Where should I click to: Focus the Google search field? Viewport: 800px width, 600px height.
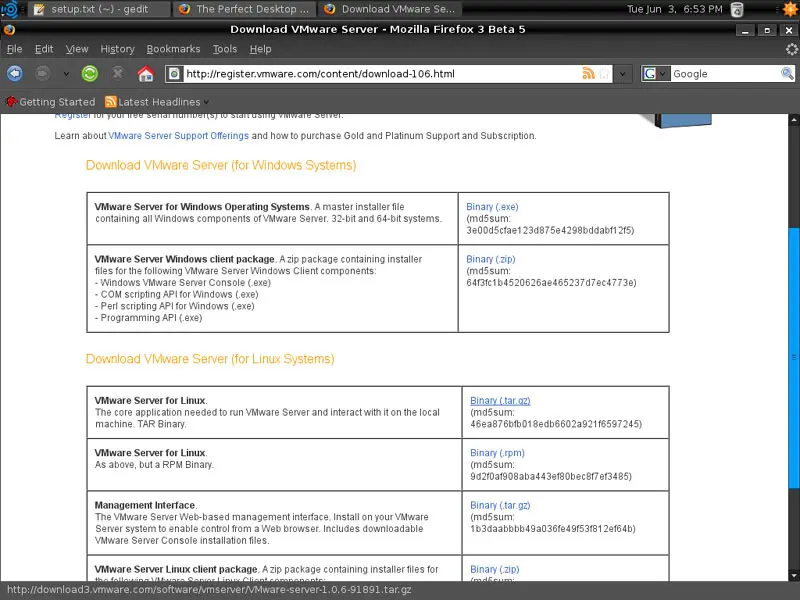[x=726, y=74]
